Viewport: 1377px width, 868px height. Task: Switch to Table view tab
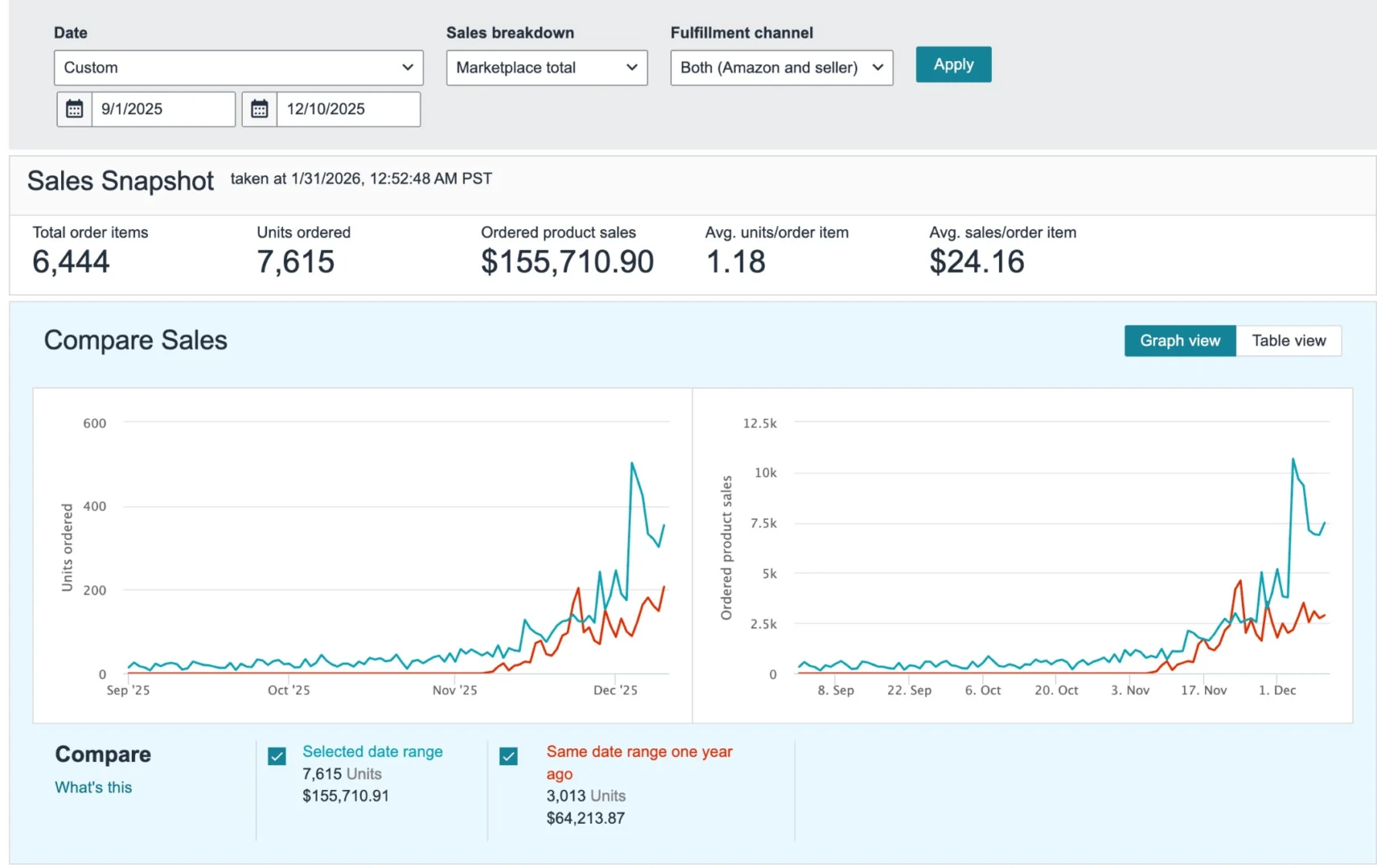[x=1289, y=341]
